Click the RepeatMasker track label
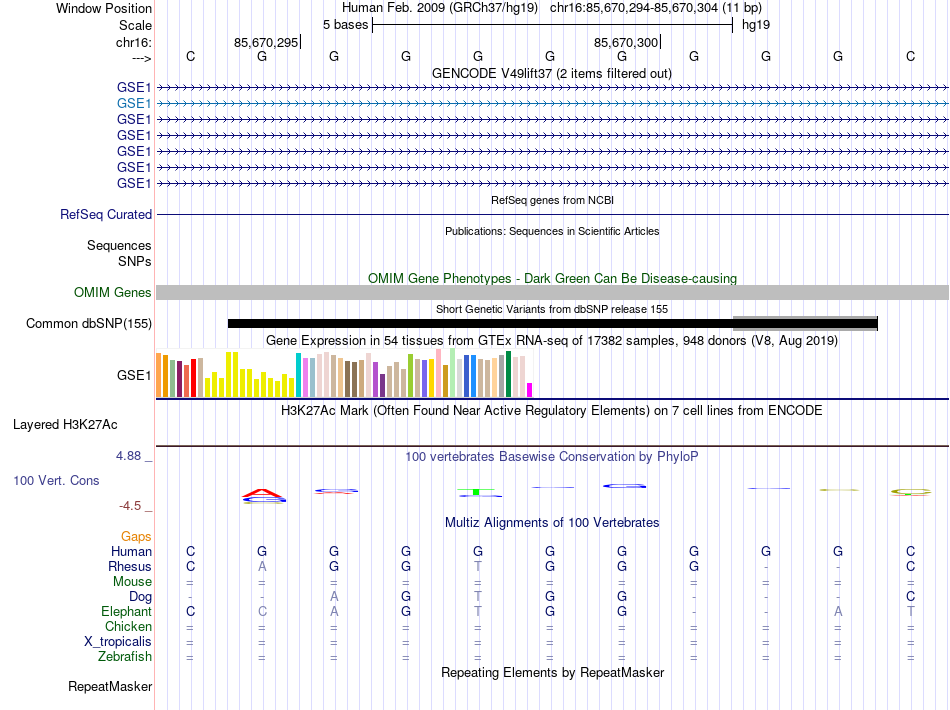This screenshot has height=710, width=950. [x=110, y=686]
